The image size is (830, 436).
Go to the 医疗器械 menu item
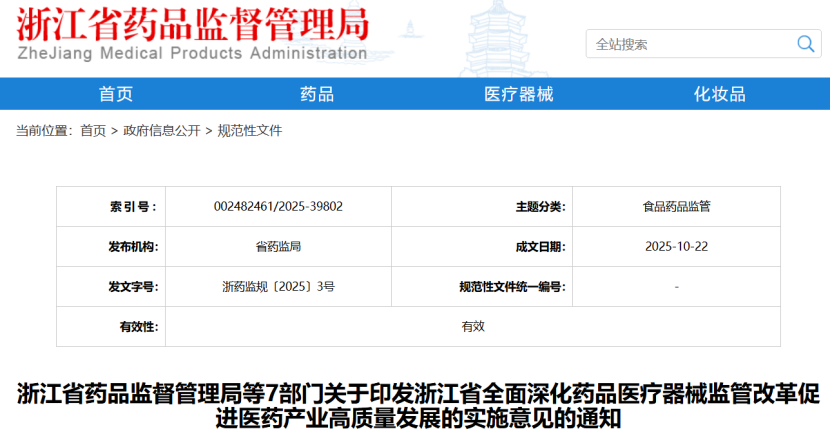coord(518,94)
